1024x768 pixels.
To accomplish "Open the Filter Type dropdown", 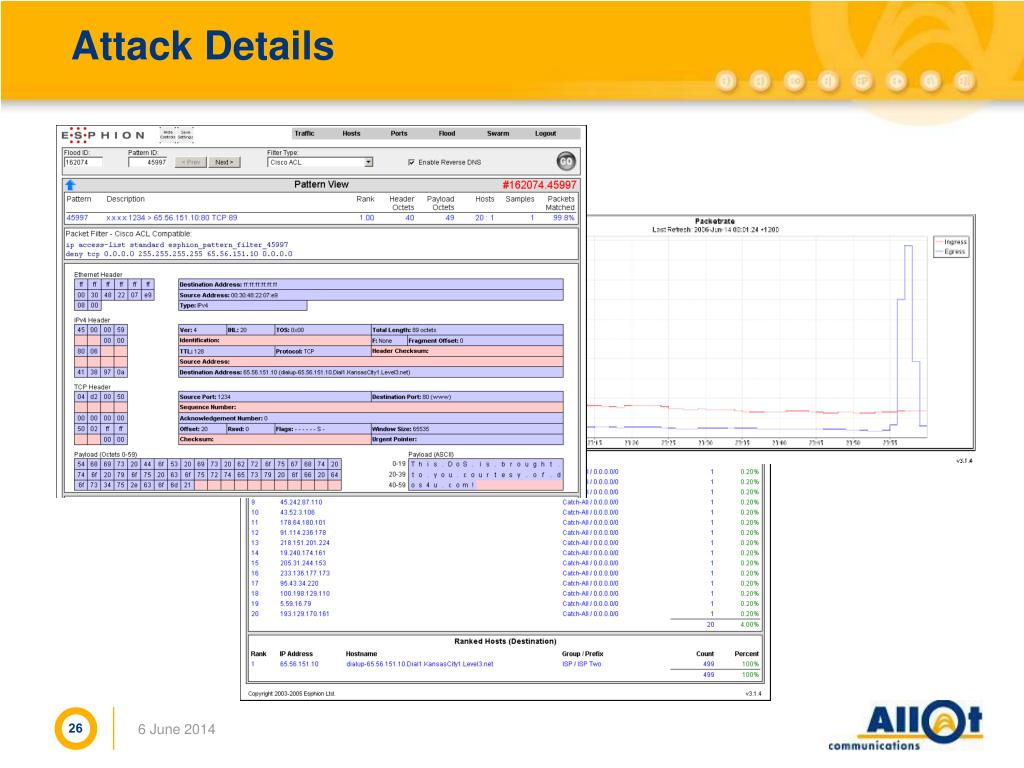I will tap(321, 162).
